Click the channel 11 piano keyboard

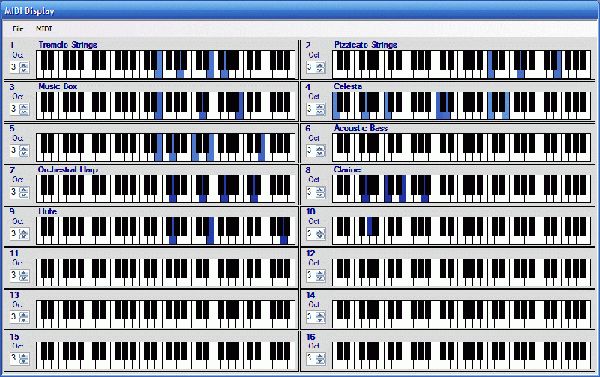[166, 272]
